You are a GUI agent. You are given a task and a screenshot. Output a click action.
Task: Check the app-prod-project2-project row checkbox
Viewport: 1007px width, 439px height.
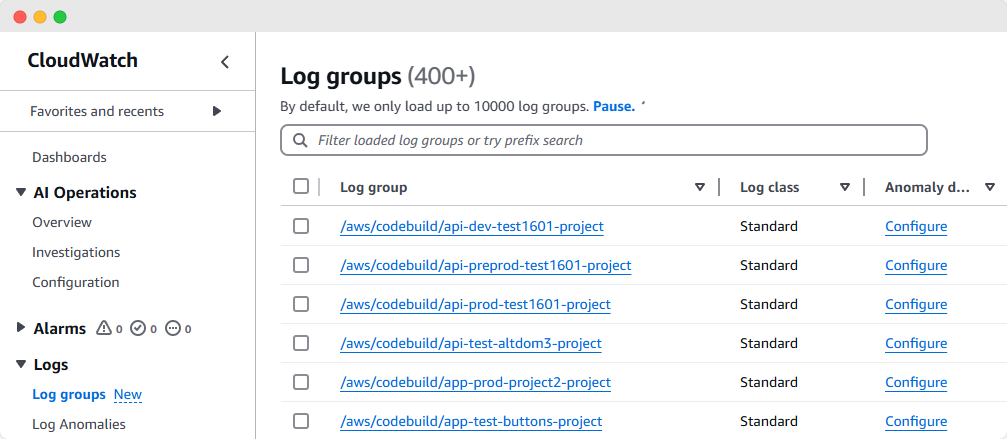click(301, 383)
